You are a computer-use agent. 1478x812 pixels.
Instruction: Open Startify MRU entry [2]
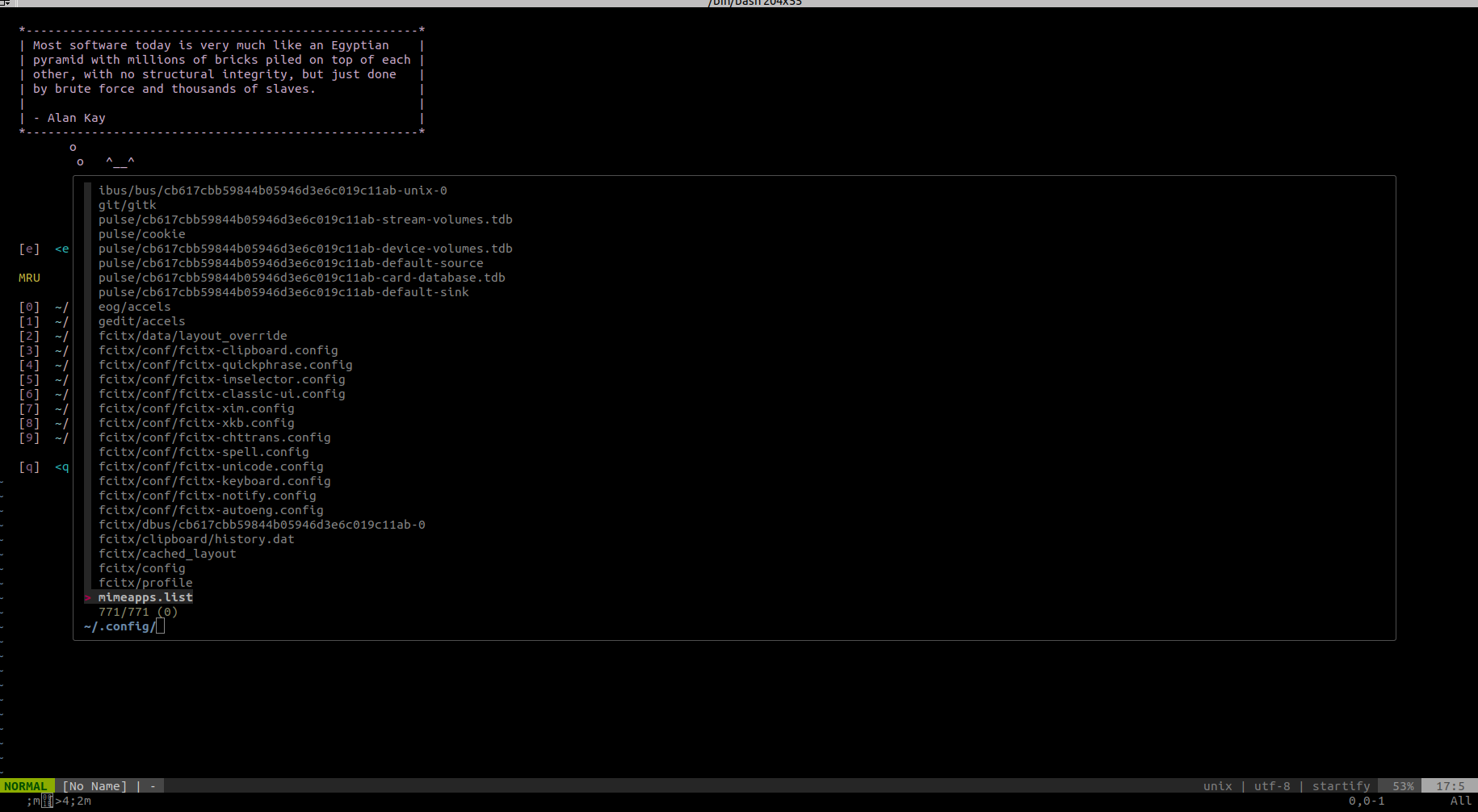pyautogui.click(x=44, y=336)
